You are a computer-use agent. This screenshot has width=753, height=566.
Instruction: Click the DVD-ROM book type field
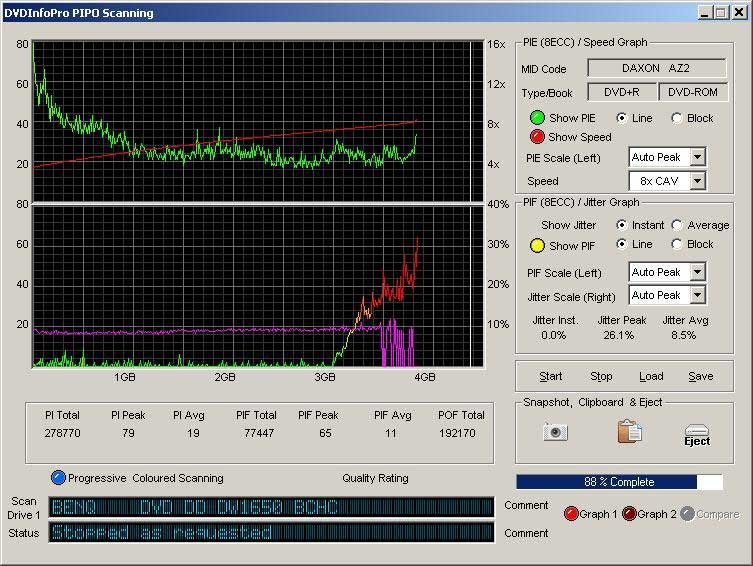(693, 92)
